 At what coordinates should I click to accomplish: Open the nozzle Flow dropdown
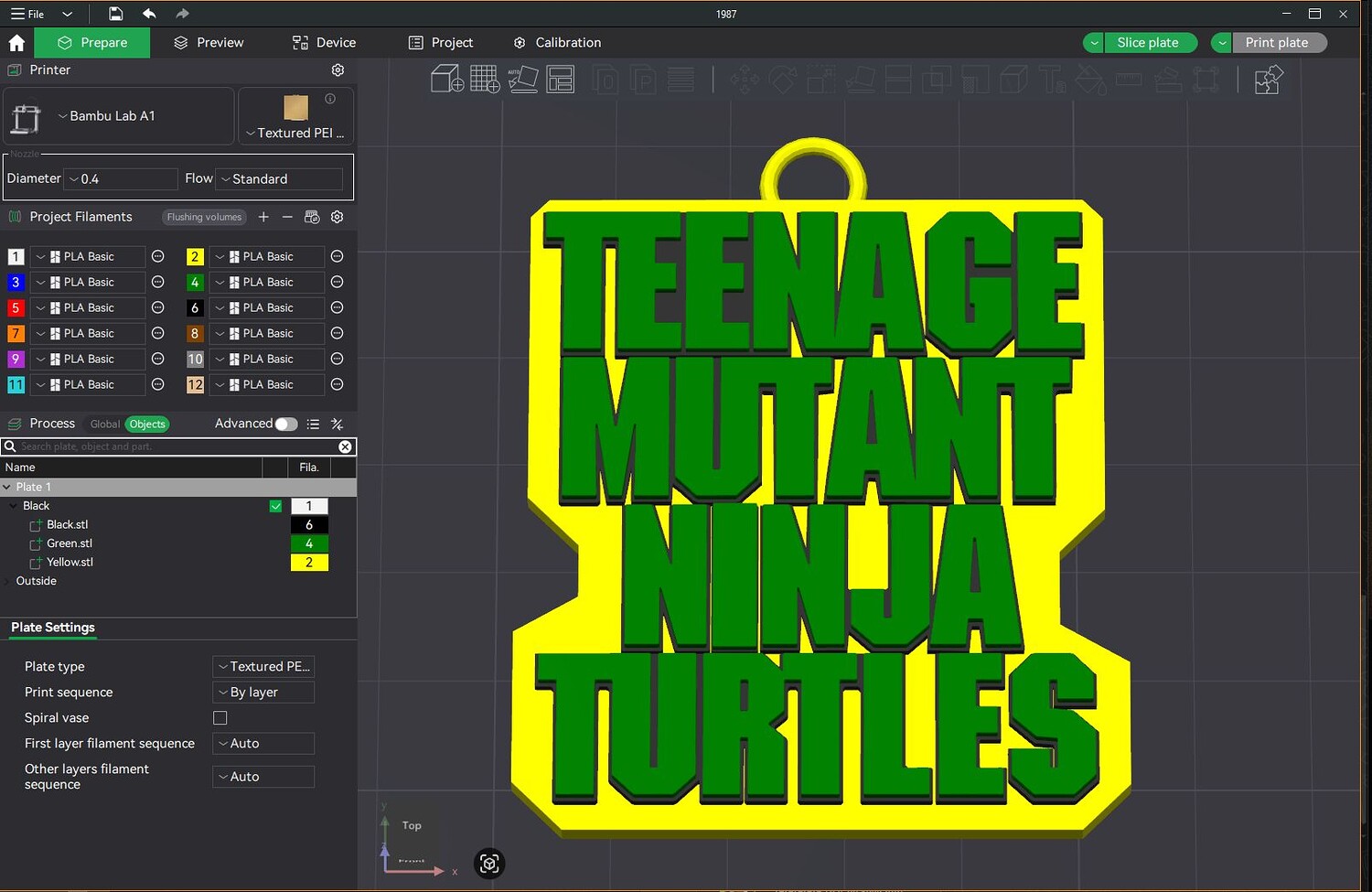(x=280, y=179)
